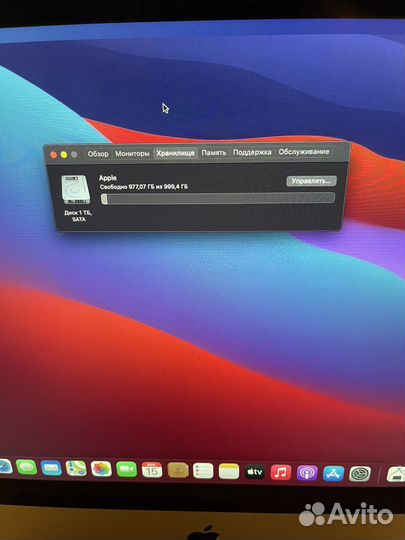Image resolution: width=405 pixels, height=540 pixels.
Task: Launch the Apple TV app
Action: tap(255, 472)
